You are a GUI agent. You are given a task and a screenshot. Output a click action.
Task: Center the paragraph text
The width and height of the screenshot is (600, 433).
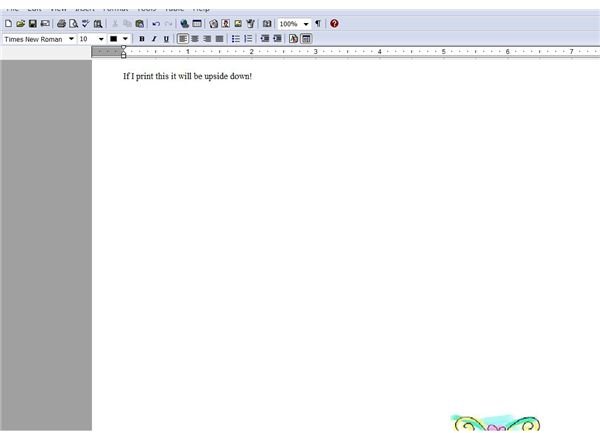(x=195, y=39)
